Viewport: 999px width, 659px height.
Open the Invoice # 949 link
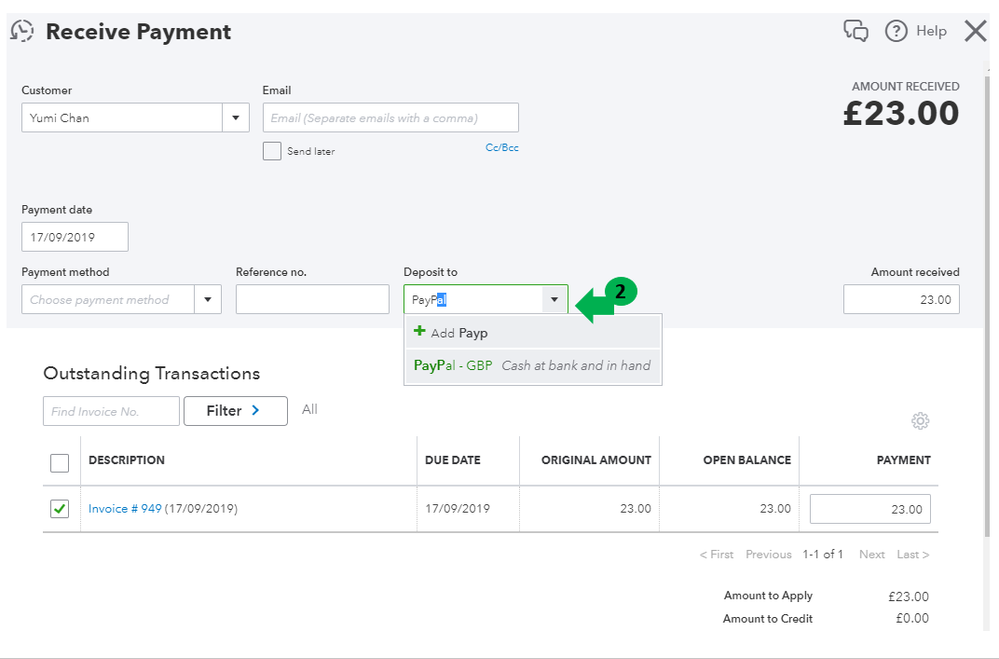(125, 509)
